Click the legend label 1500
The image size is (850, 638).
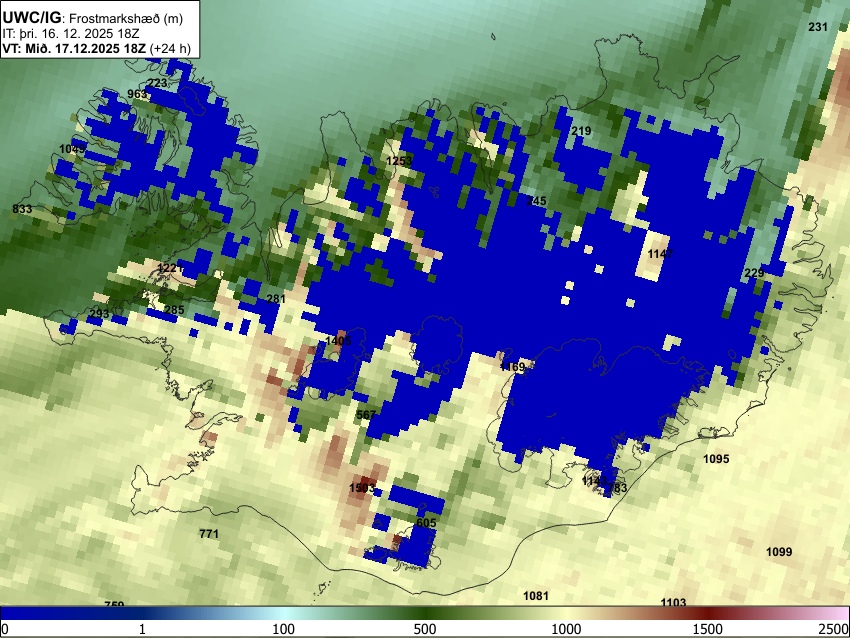coord(708,629)
